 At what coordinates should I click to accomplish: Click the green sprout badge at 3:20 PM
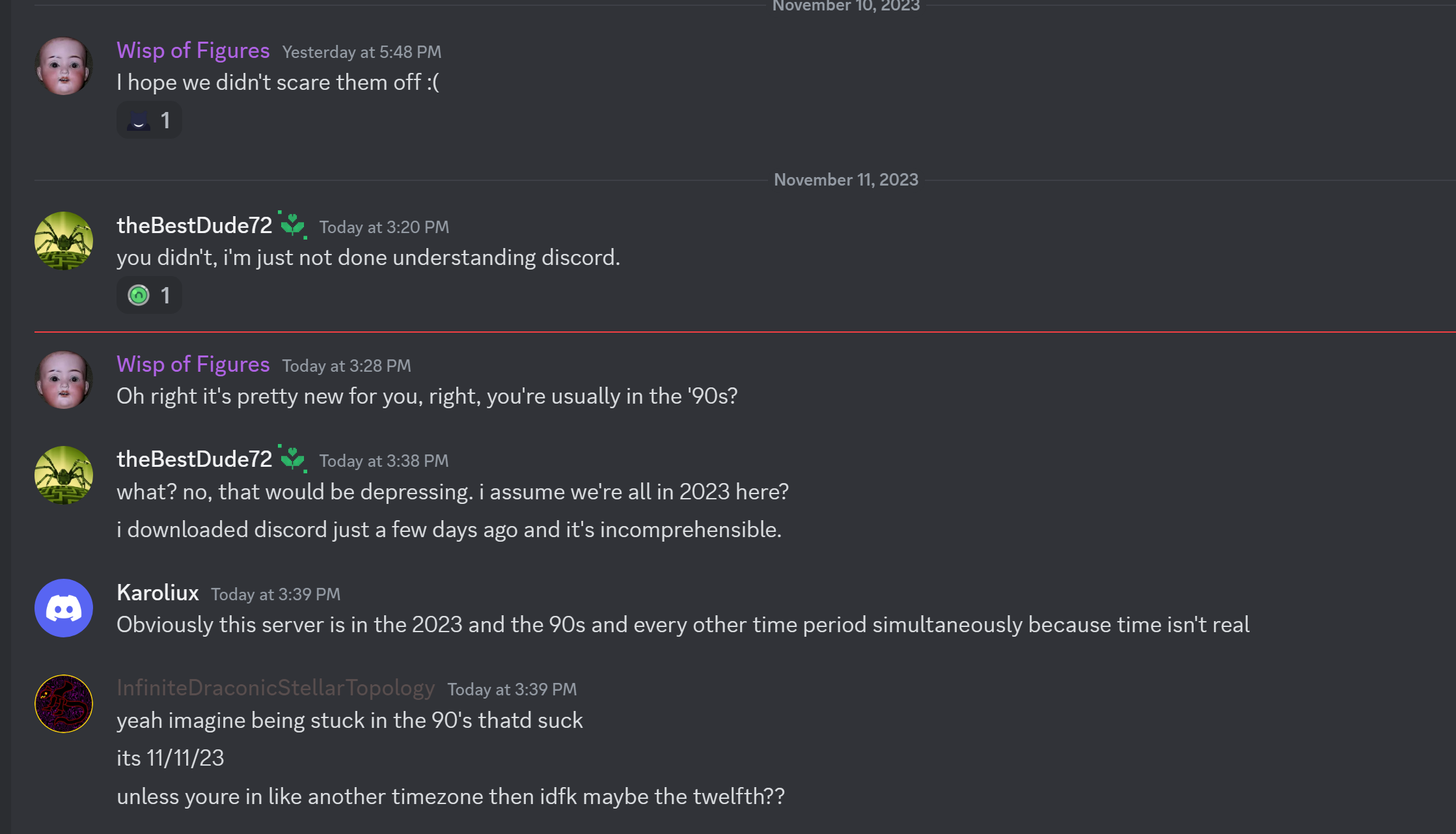click(293, 225)
